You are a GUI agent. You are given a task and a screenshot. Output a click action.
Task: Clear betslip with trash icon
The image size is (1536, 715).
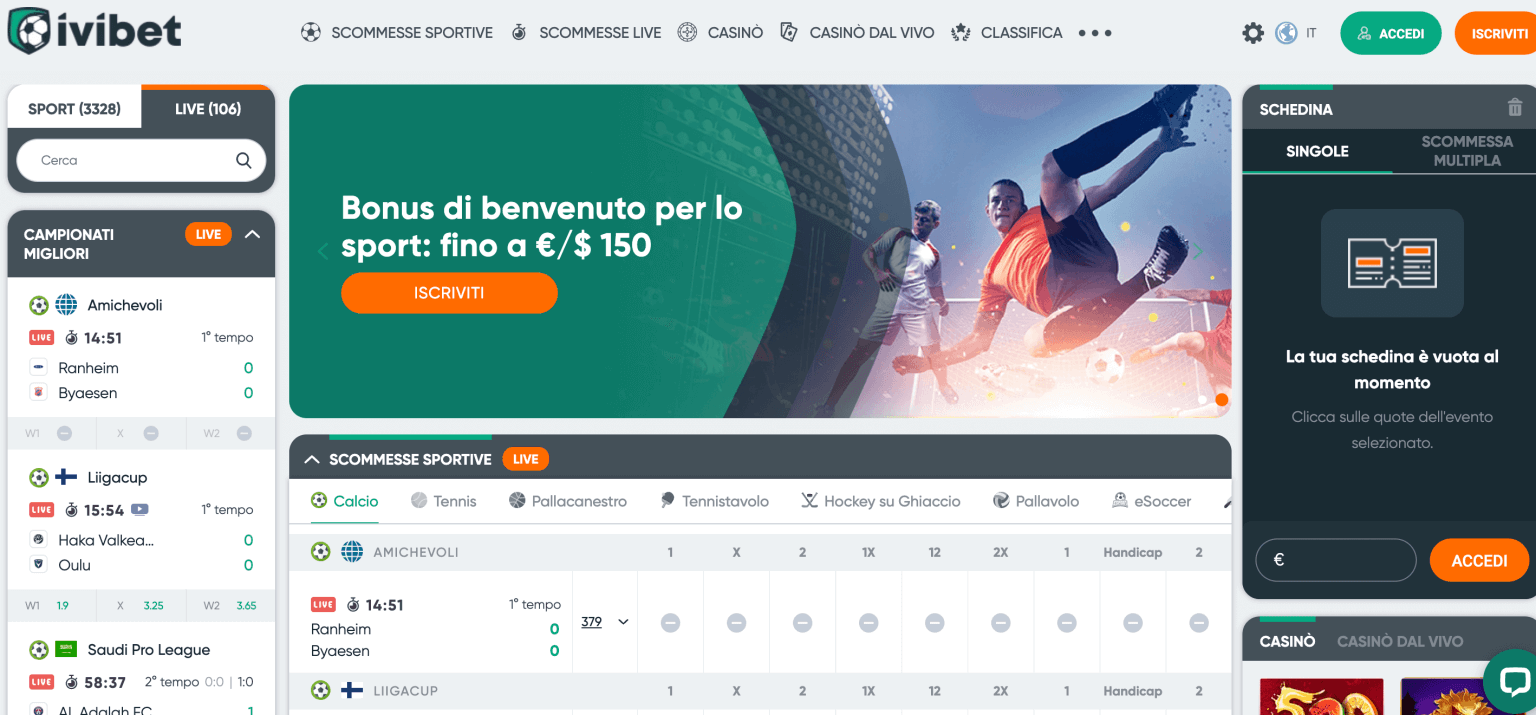click(1514, 107)
